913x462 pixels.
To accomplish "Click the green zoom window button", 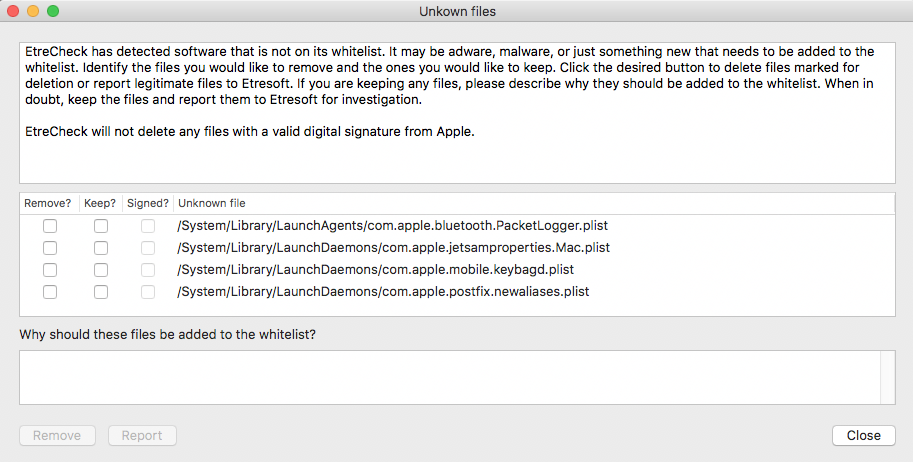I will click(53, 11).
